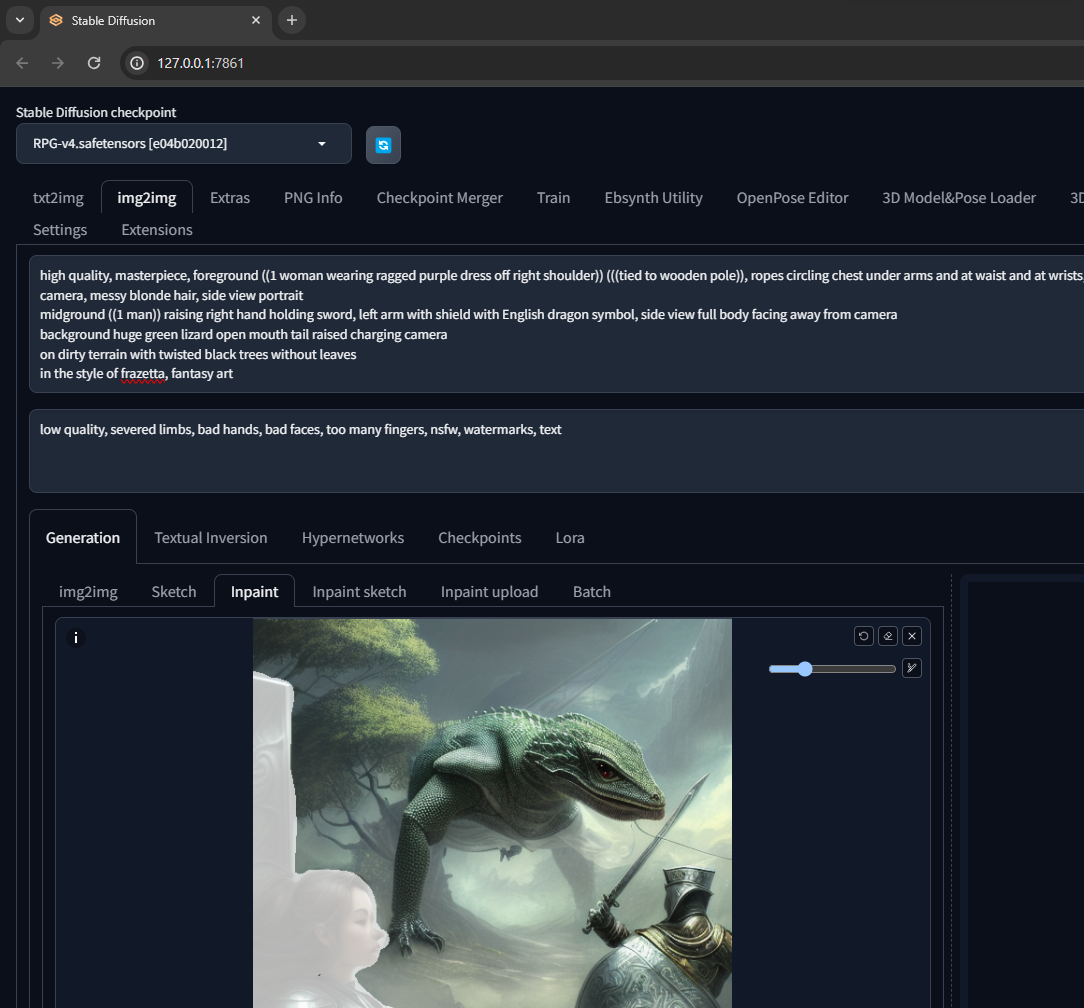Image resolution: width=1084 pixels, height=1008 pixels.
Task: Open the Train tab
Action: (x=554, y=198)
